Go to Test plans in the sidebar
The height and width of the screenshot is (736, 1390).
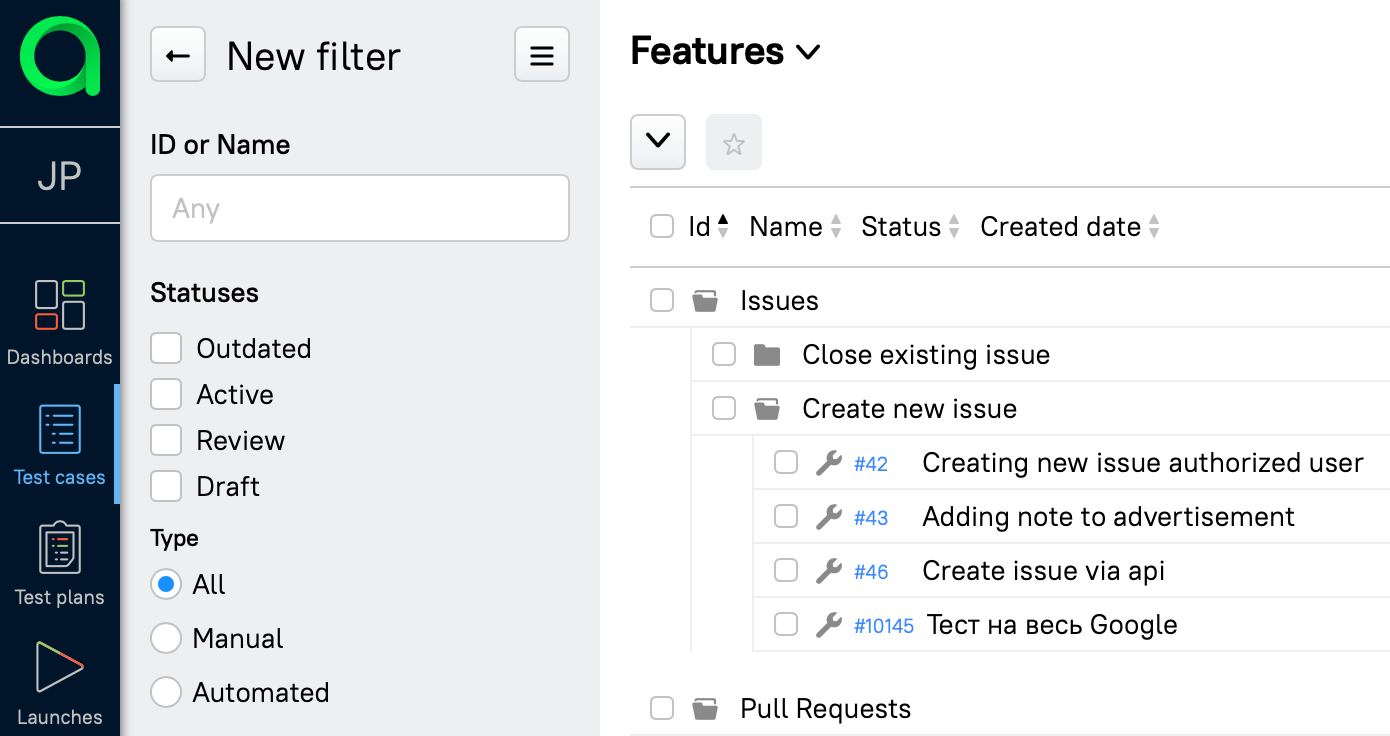tap(60, 564)
